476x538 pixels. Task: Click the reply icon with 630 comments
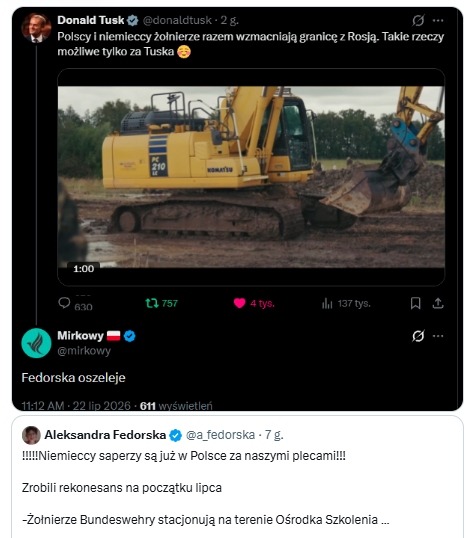(64, 303)
